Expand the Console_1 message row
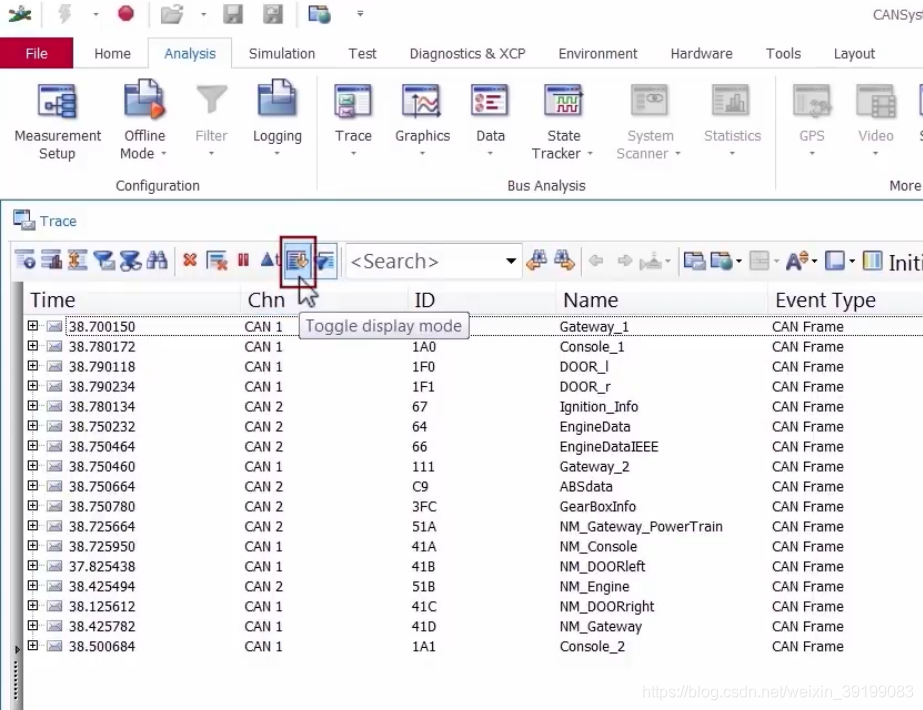 [x=32, y=346]
